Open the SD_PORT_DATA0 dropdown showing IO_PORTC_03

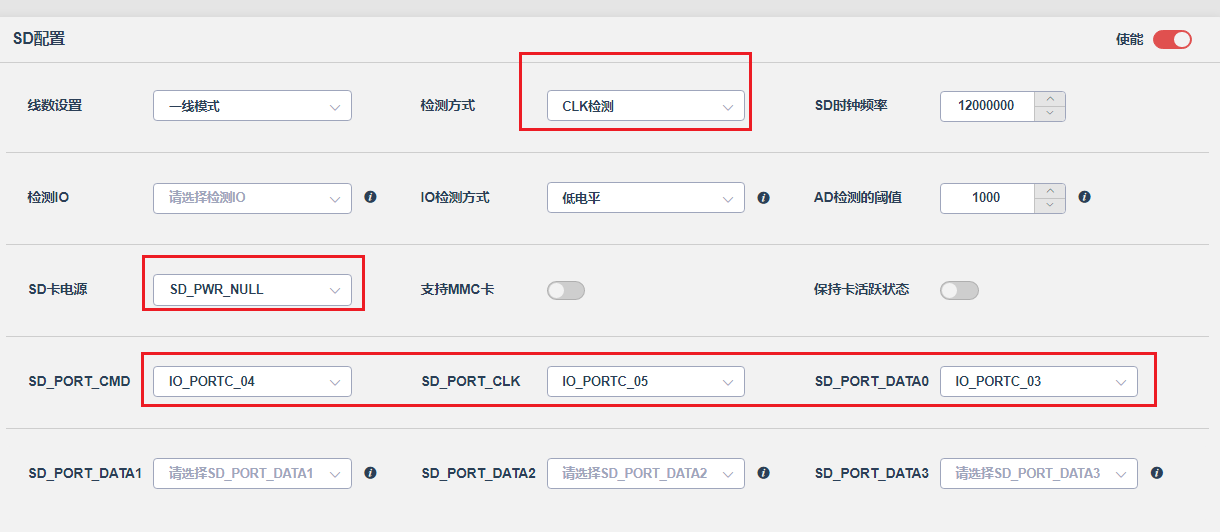tap(1039, 381)
